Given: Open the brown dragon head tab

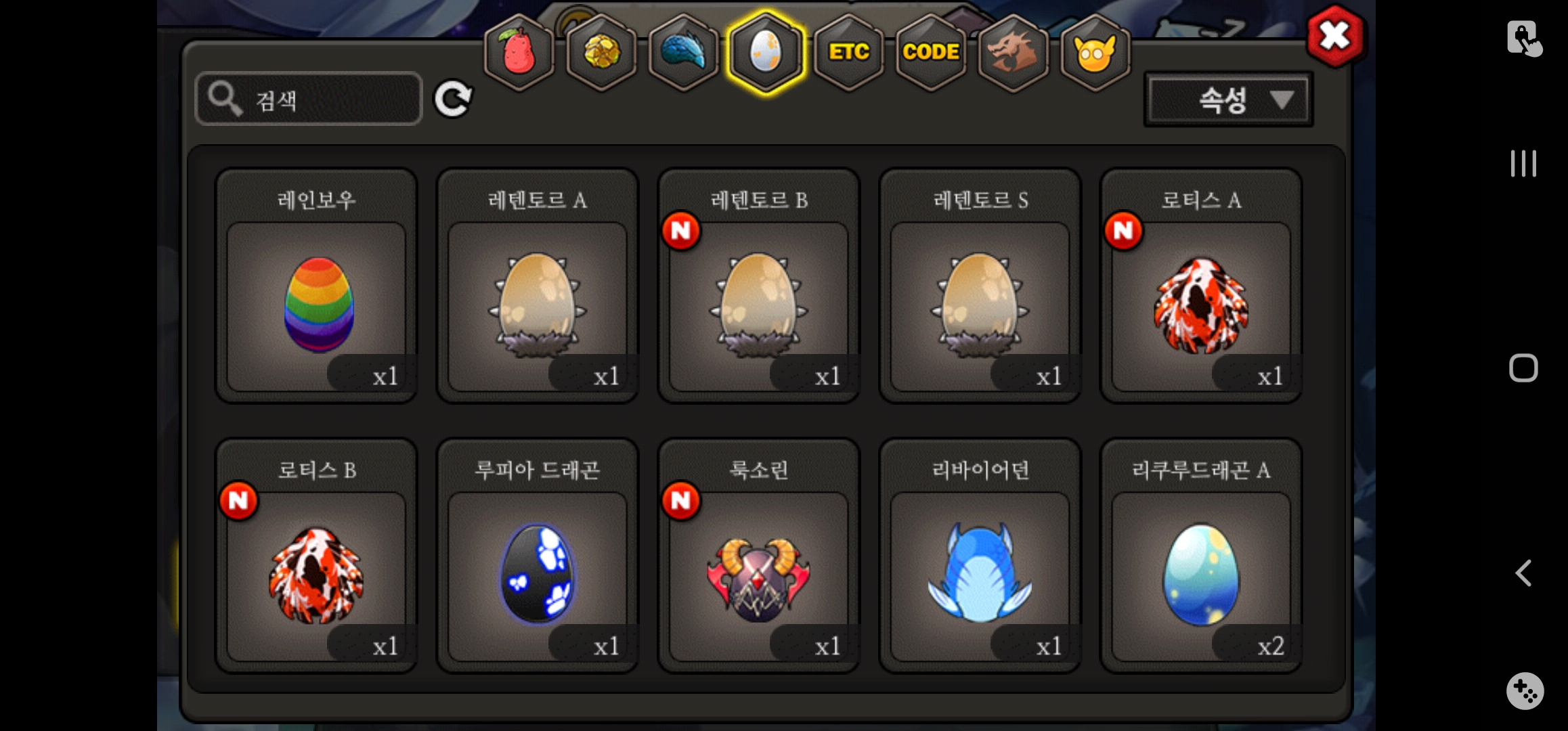Looking at the screenshot, I should click(1013, 52).
